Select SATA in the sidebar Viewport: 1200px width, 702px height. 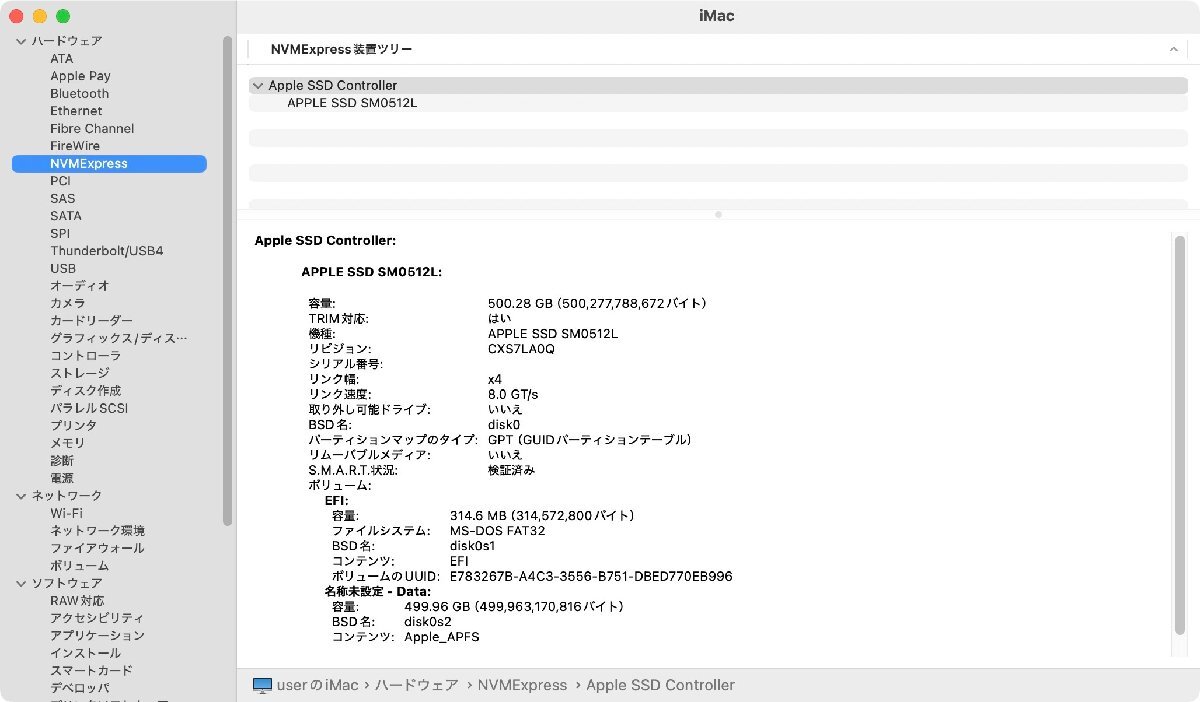[66, 216]
